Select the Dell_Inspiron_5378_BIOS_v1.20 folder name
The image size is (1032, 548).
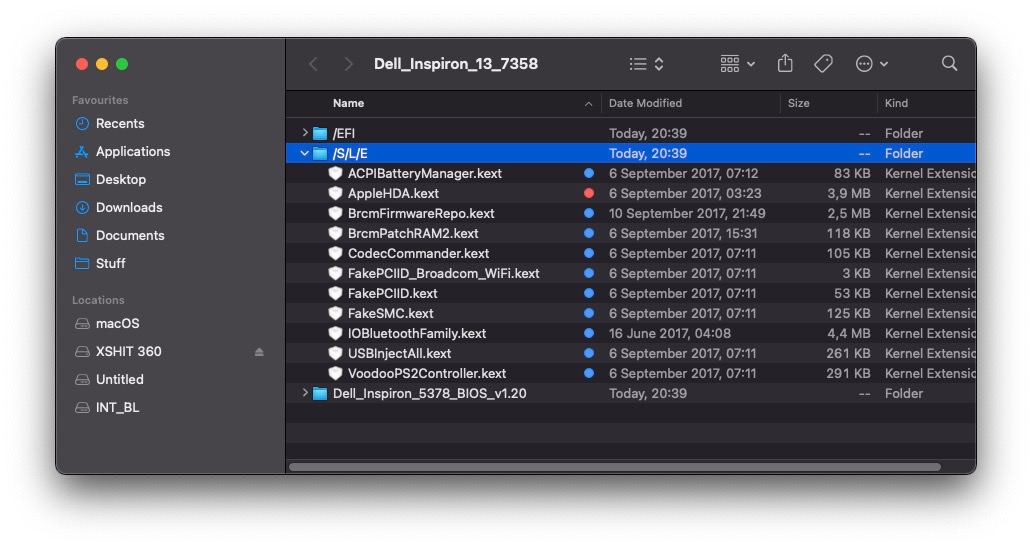point(430,393)
